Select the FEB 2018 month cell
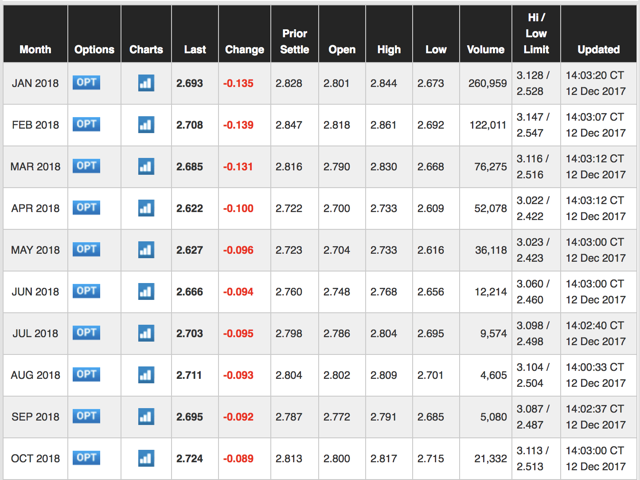 (x=35, y=125)
